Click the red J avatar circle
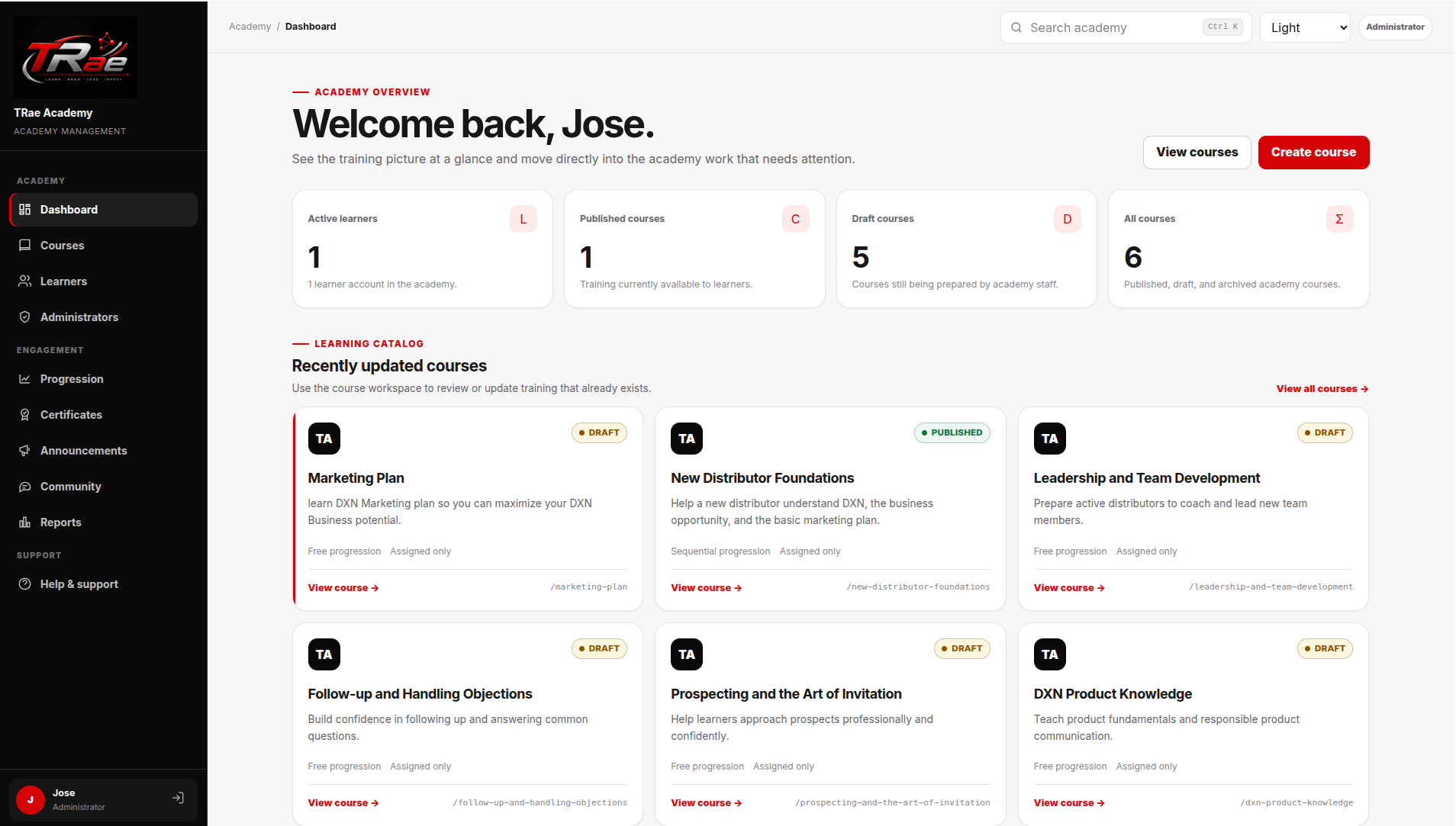This screenshot has width=1456, height=826. (x=31, y=800)
